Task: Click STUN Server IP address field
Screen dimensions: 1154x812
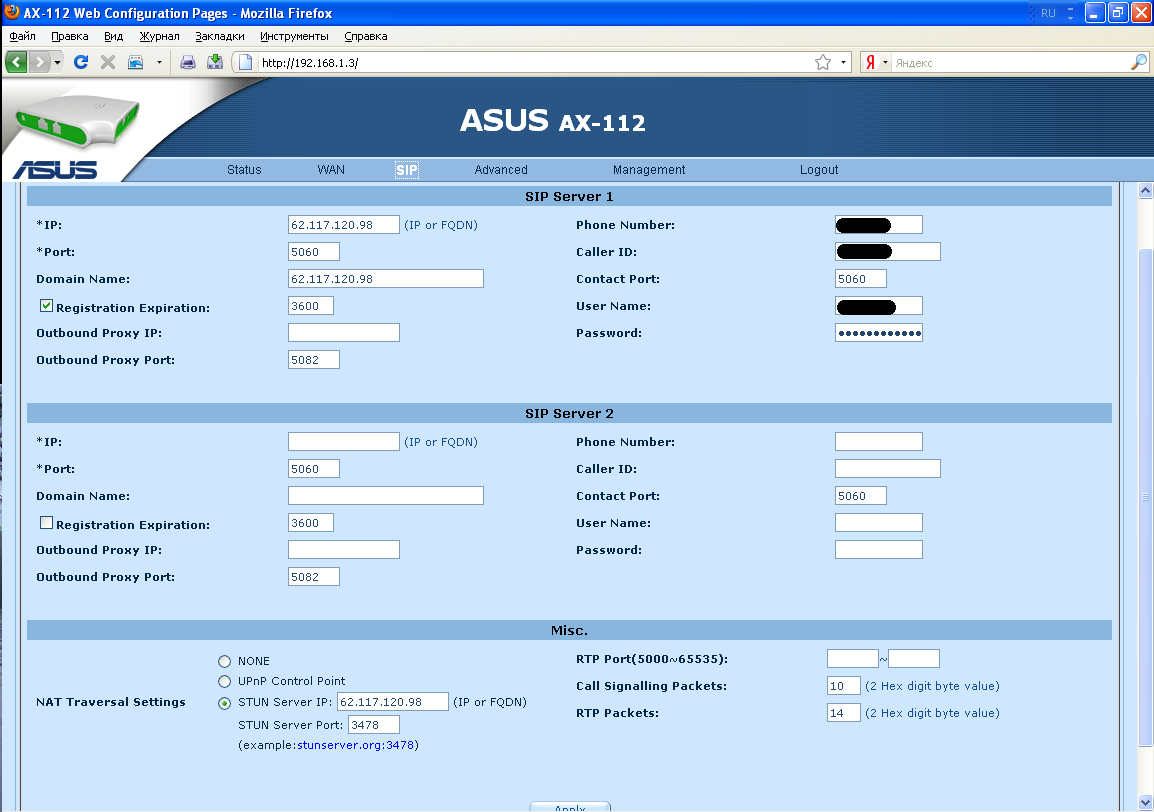Action: 393,702
